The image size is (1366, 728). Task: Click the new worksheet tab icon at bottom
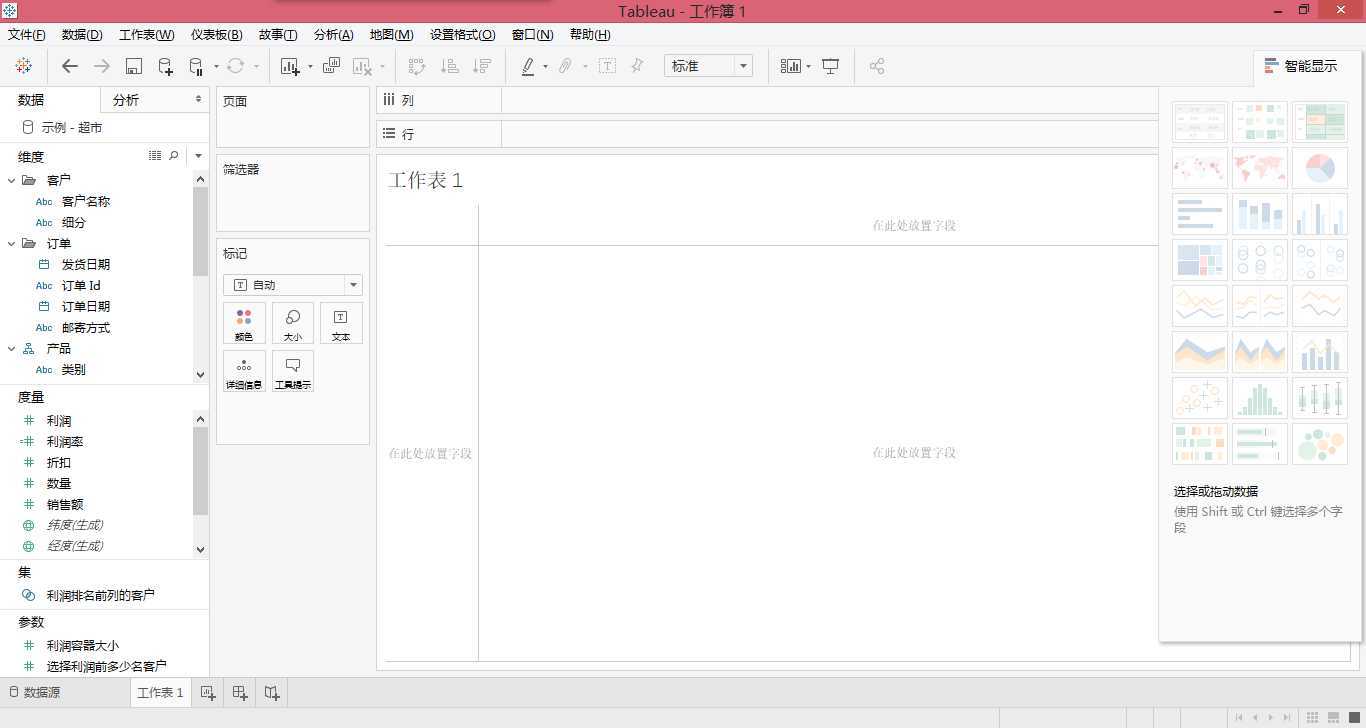pos(208,692)
